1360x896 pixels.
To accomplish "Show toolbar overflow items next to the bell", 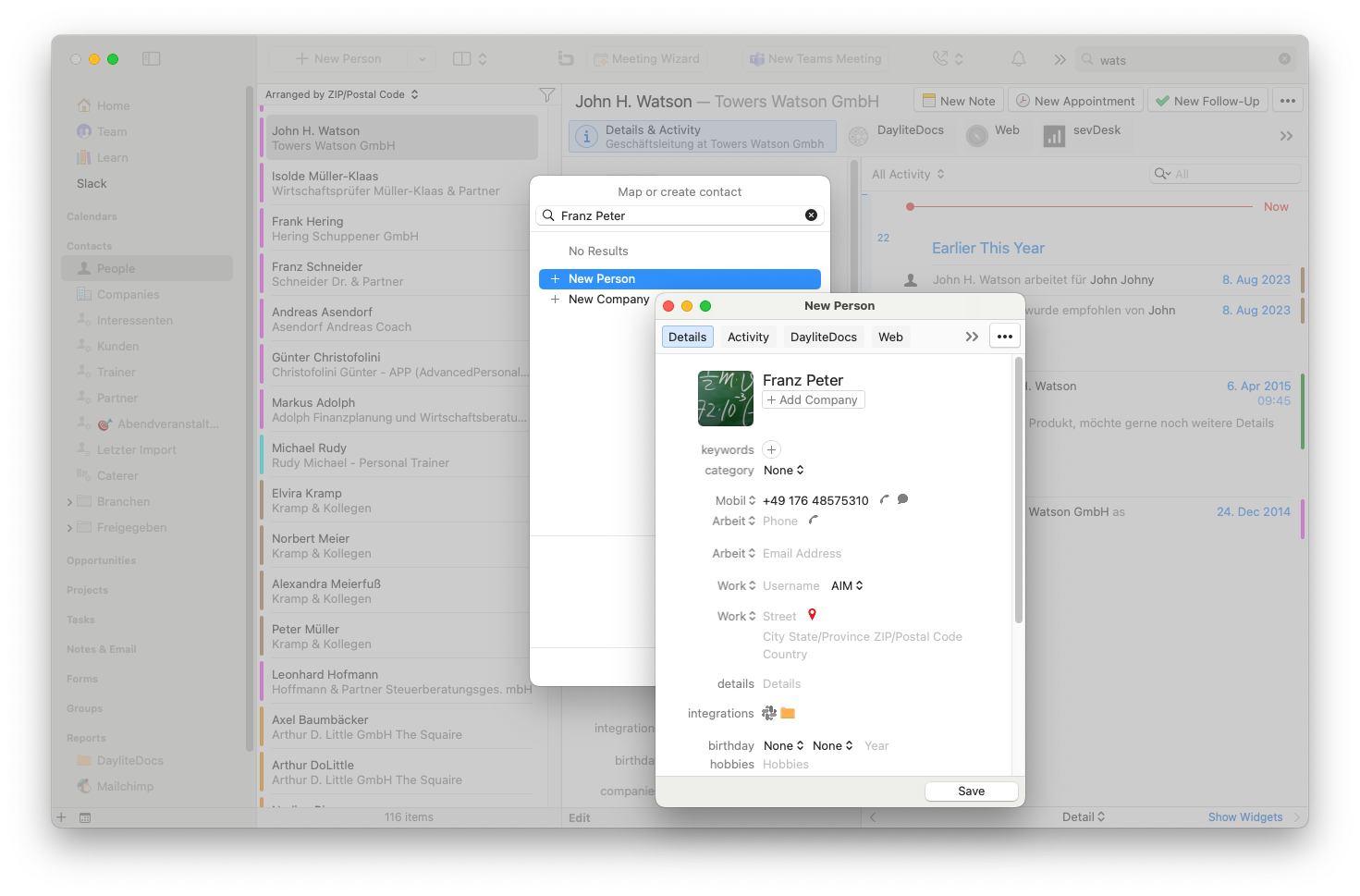I will [1060, 59].
